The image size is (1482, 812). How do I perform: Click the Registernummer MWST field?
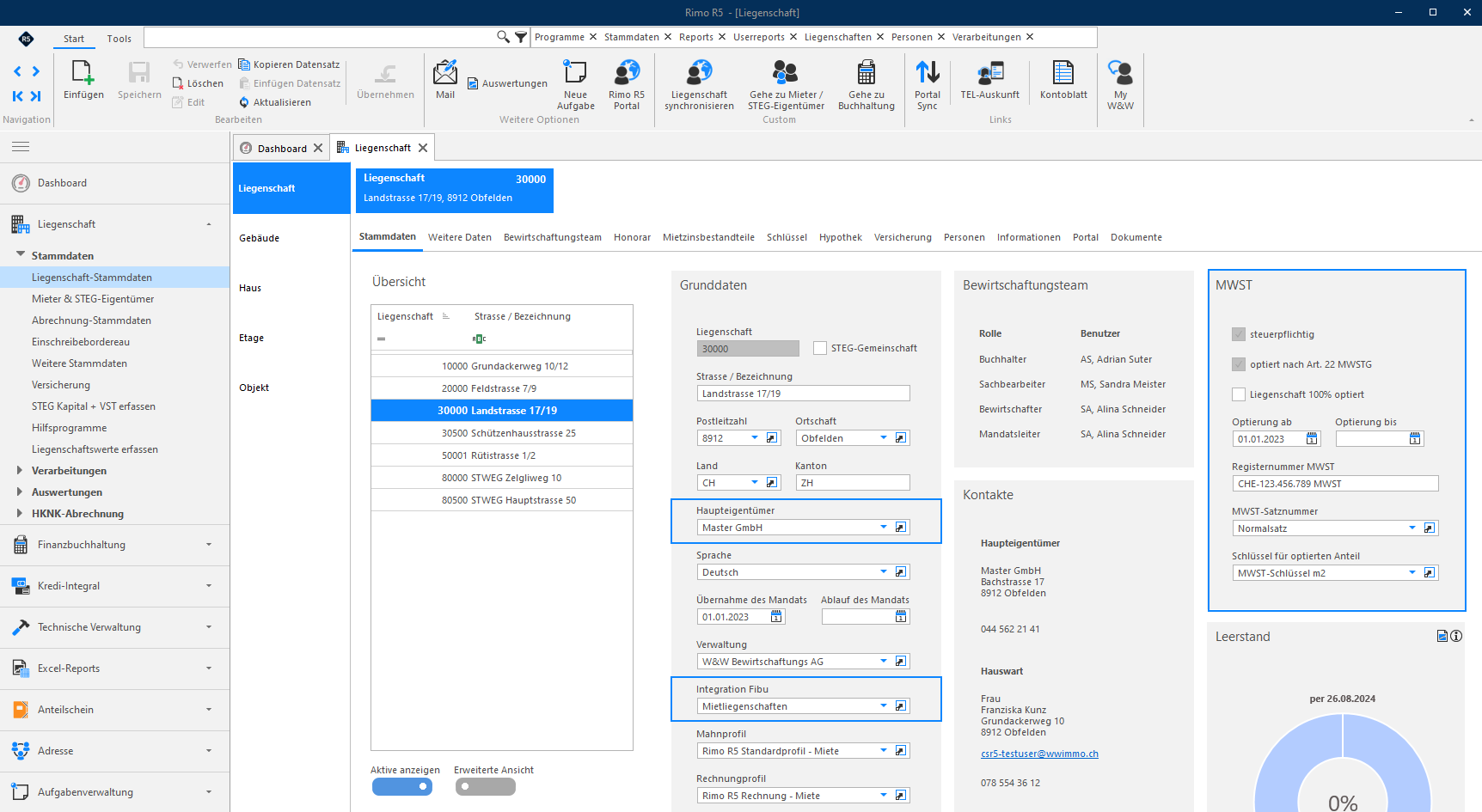tap(1335, 484)
